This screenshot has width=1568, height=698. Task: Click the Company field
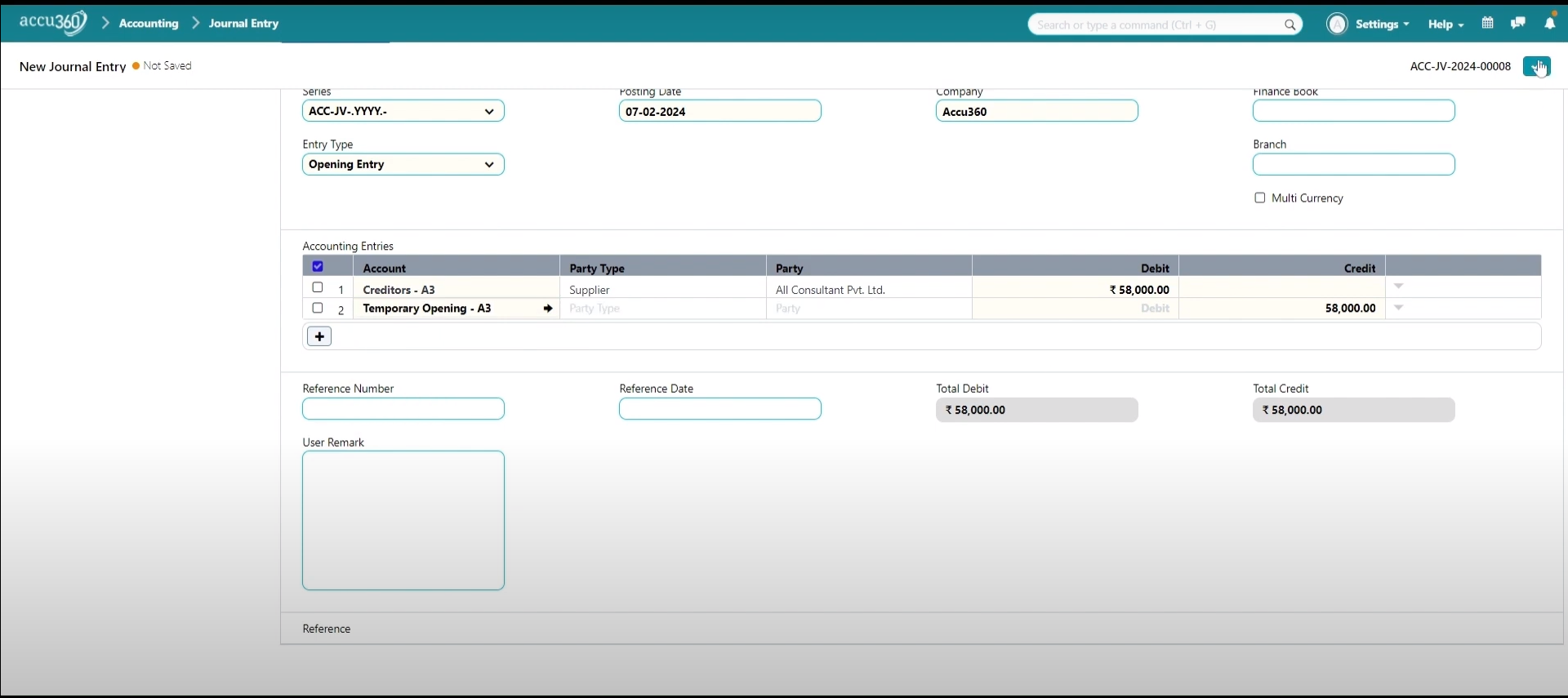[x=1037, y=111]
